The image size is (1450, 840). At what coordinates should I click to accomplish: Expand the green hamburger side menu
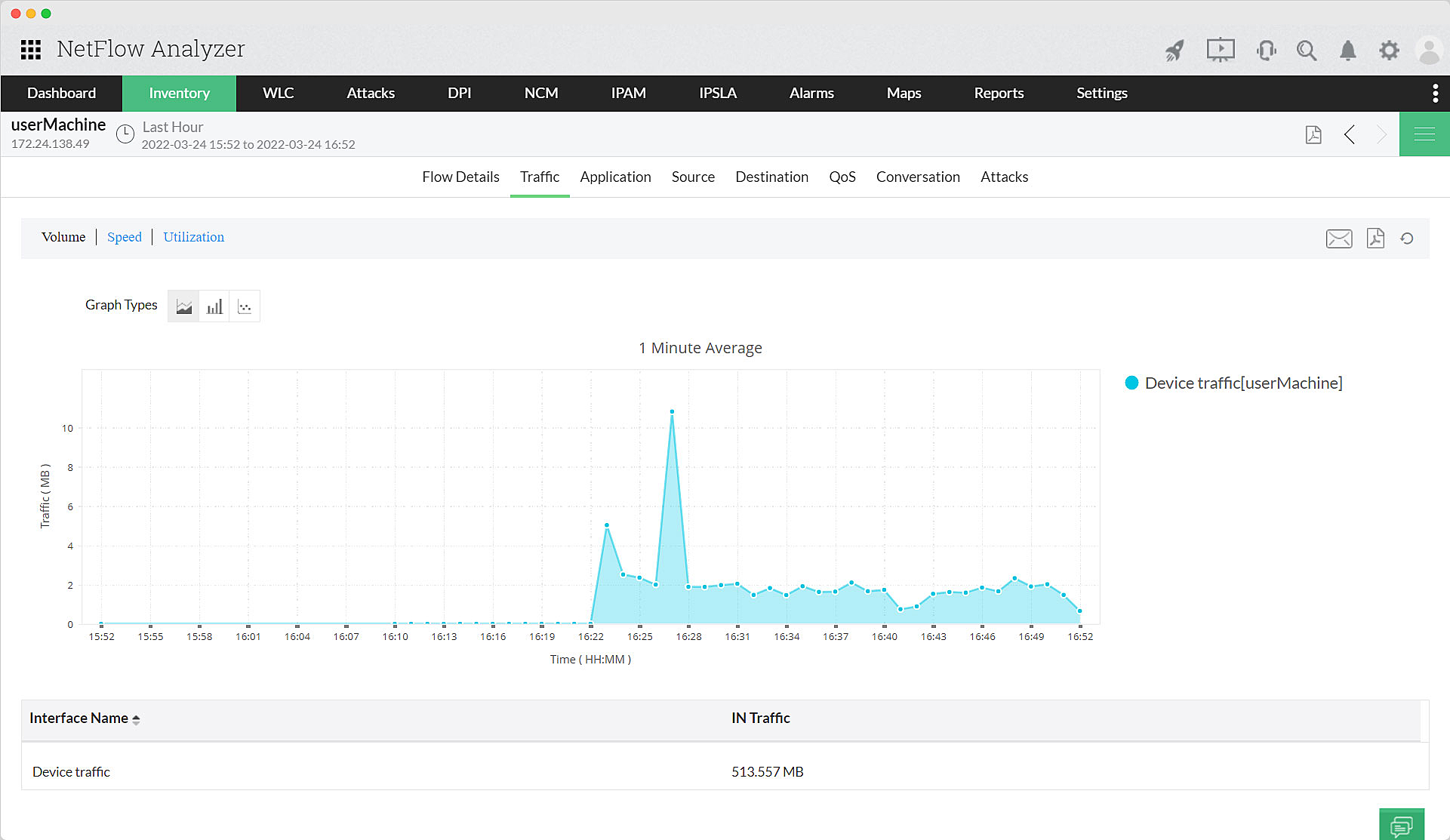click(1424, 134)
